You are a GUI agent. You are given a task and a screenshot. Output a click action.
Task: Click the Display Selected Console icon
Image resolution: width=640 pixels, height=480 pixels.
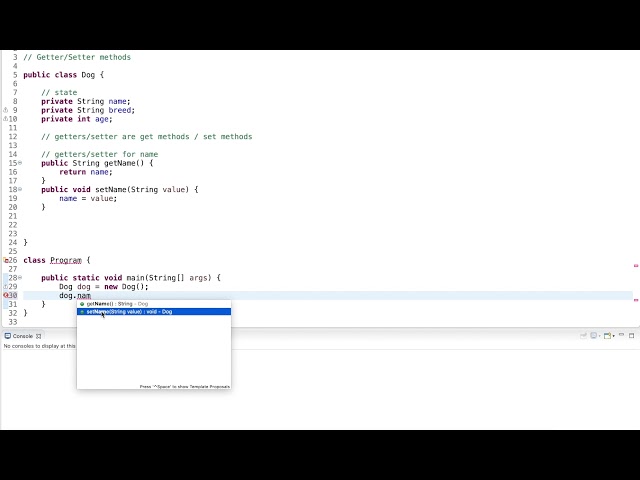(x=593, y=336)
